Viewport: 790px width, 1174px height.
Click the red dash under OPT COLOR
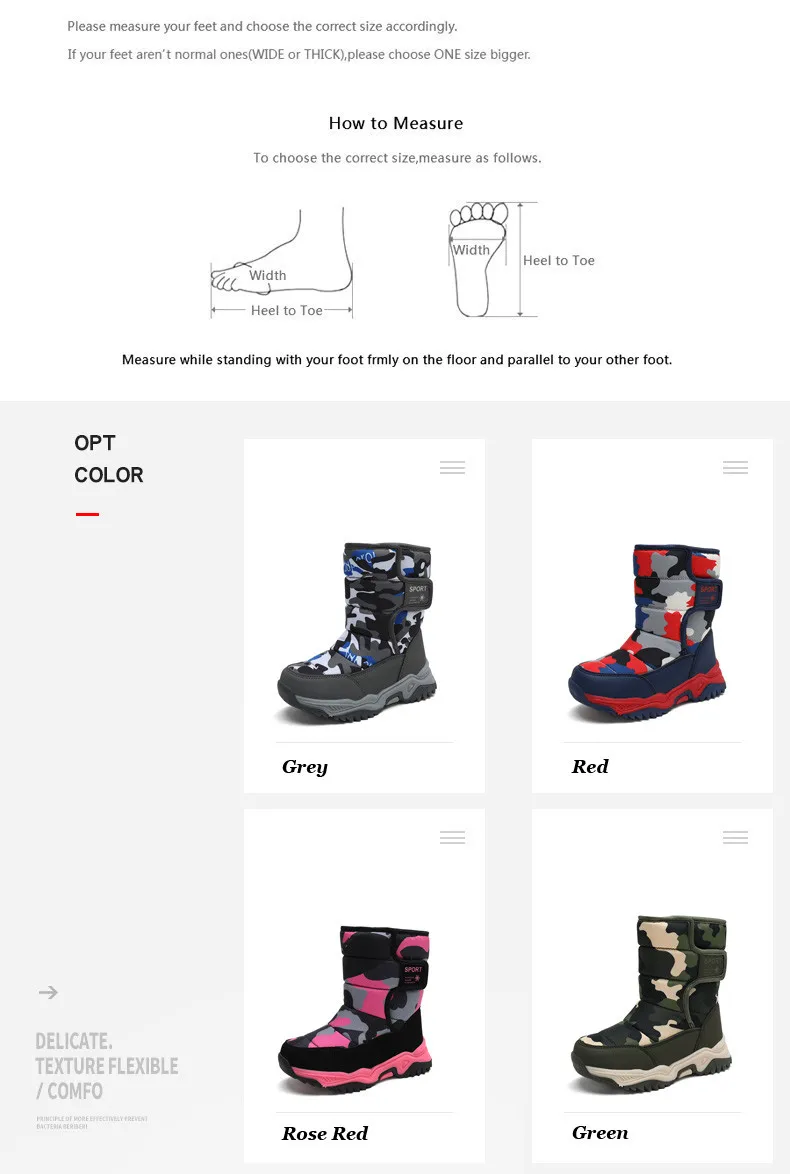pyautogui.click(x=87, y=514)
